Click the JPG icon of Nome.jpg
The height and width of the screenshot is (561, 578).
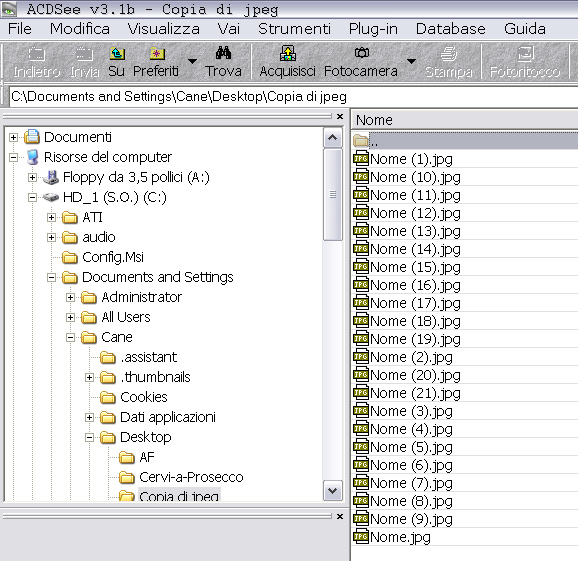pyautogui.click(x=361, y=537)
